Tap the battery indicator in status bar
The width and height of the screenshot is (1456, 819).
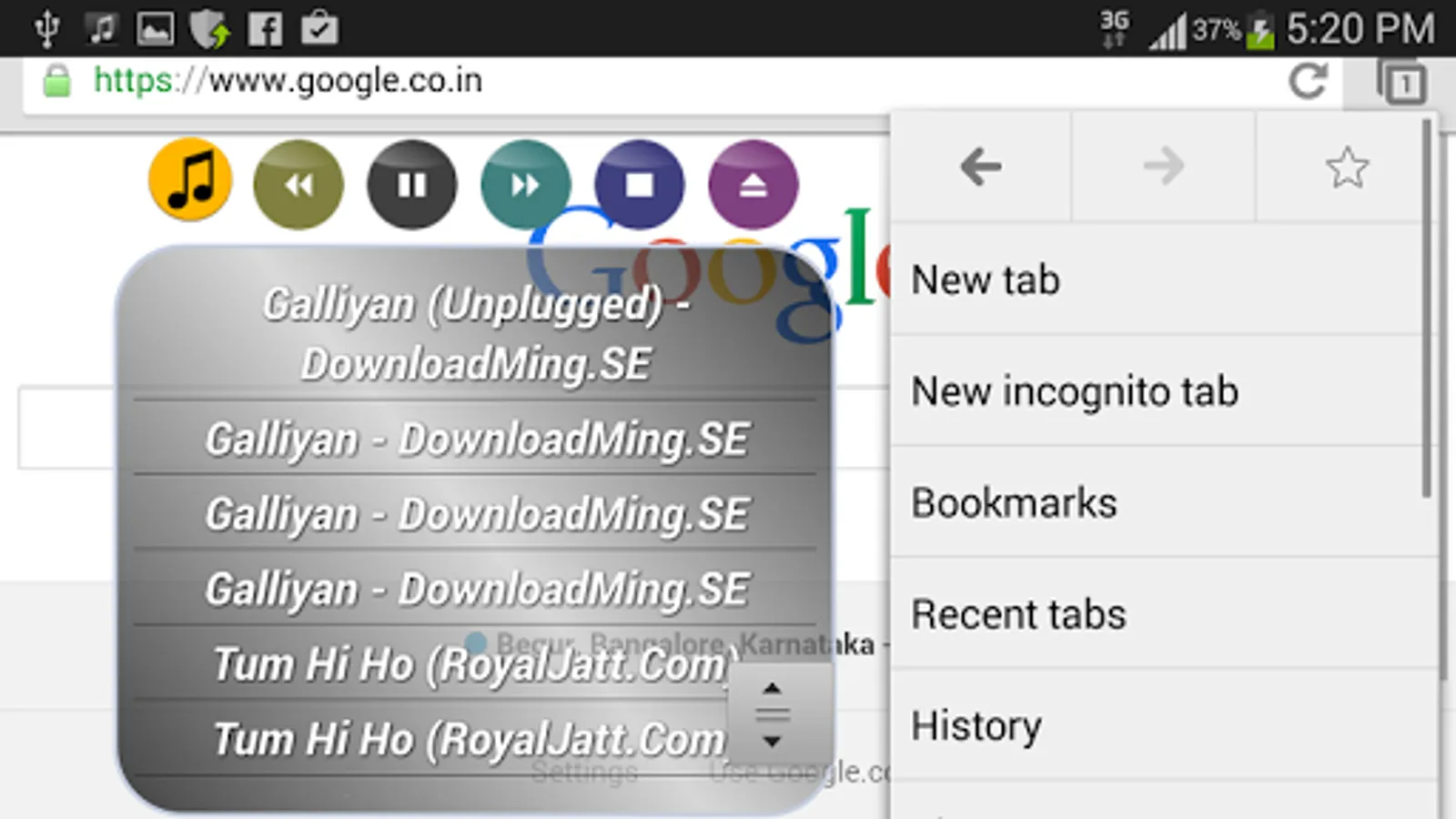[x=1260, y=30]
